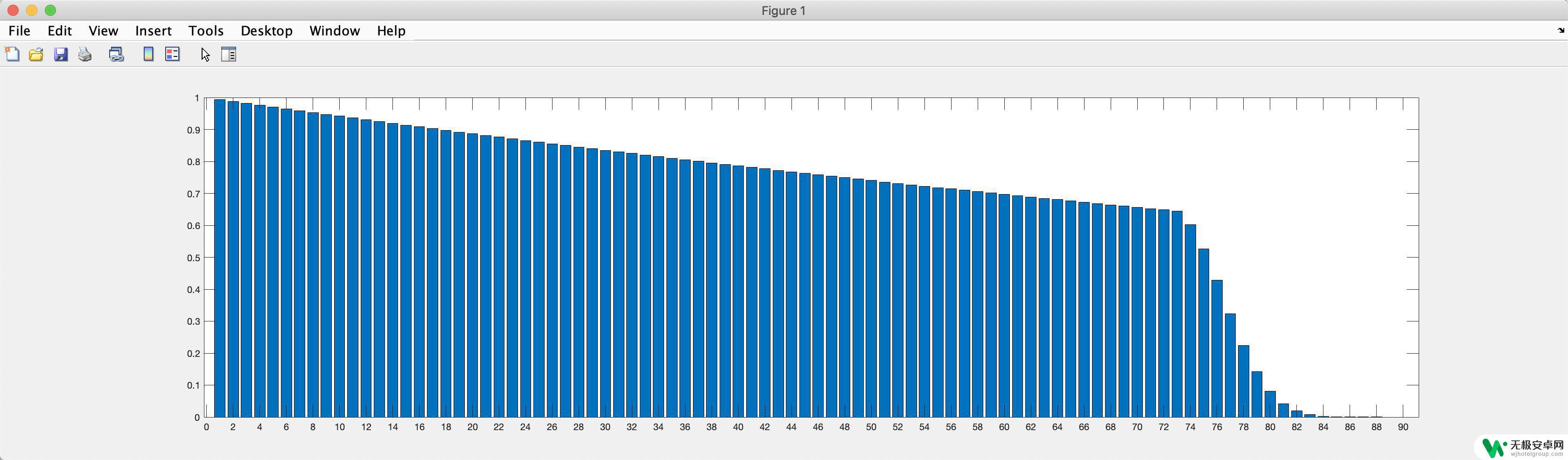This screenshot has width=1568, height=460.
Task: Click the New Figure toolbar icon
Action: [12, 54]
